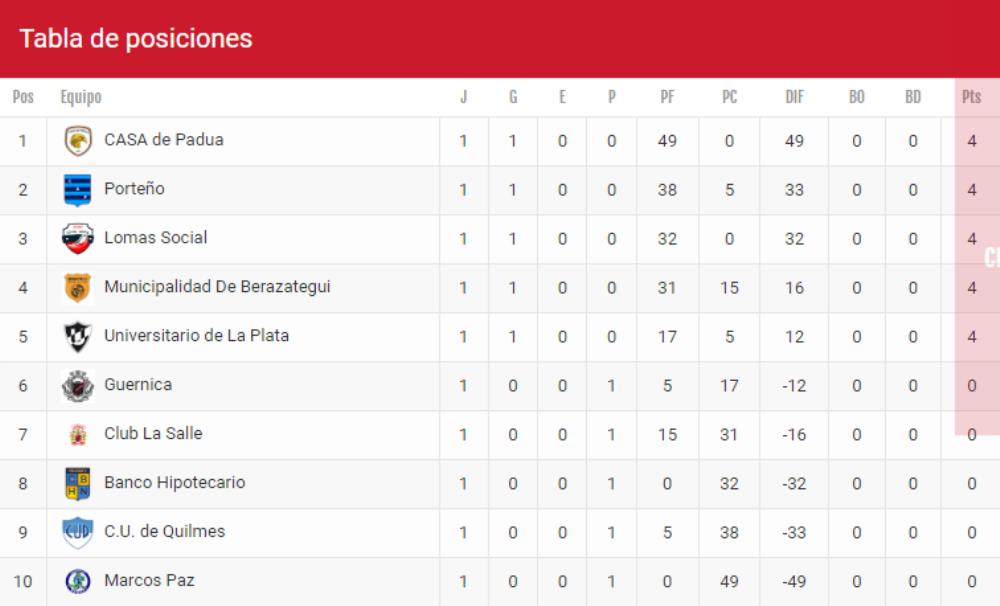
Task: Click the Club La Salle emblem
Action: pos(78,435)
